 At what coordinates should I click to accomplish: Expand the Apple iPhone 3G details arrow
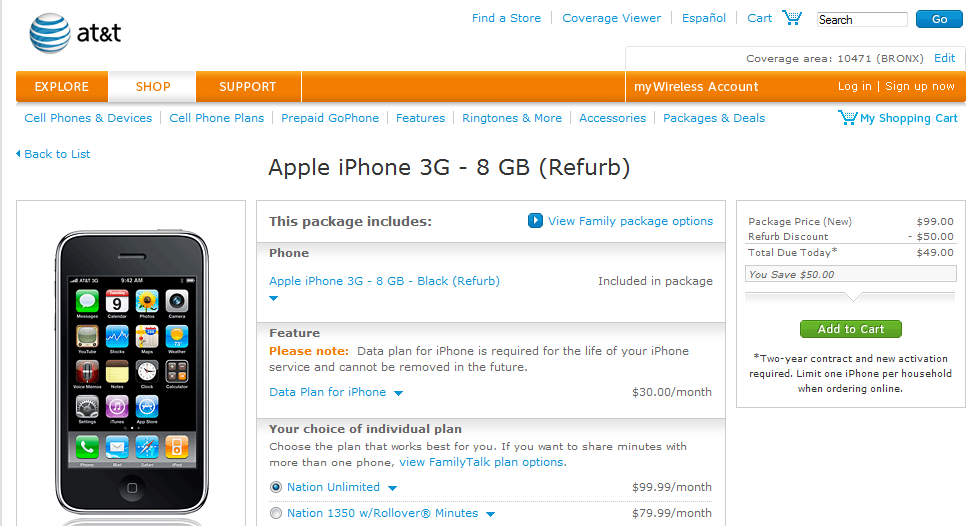274,298
